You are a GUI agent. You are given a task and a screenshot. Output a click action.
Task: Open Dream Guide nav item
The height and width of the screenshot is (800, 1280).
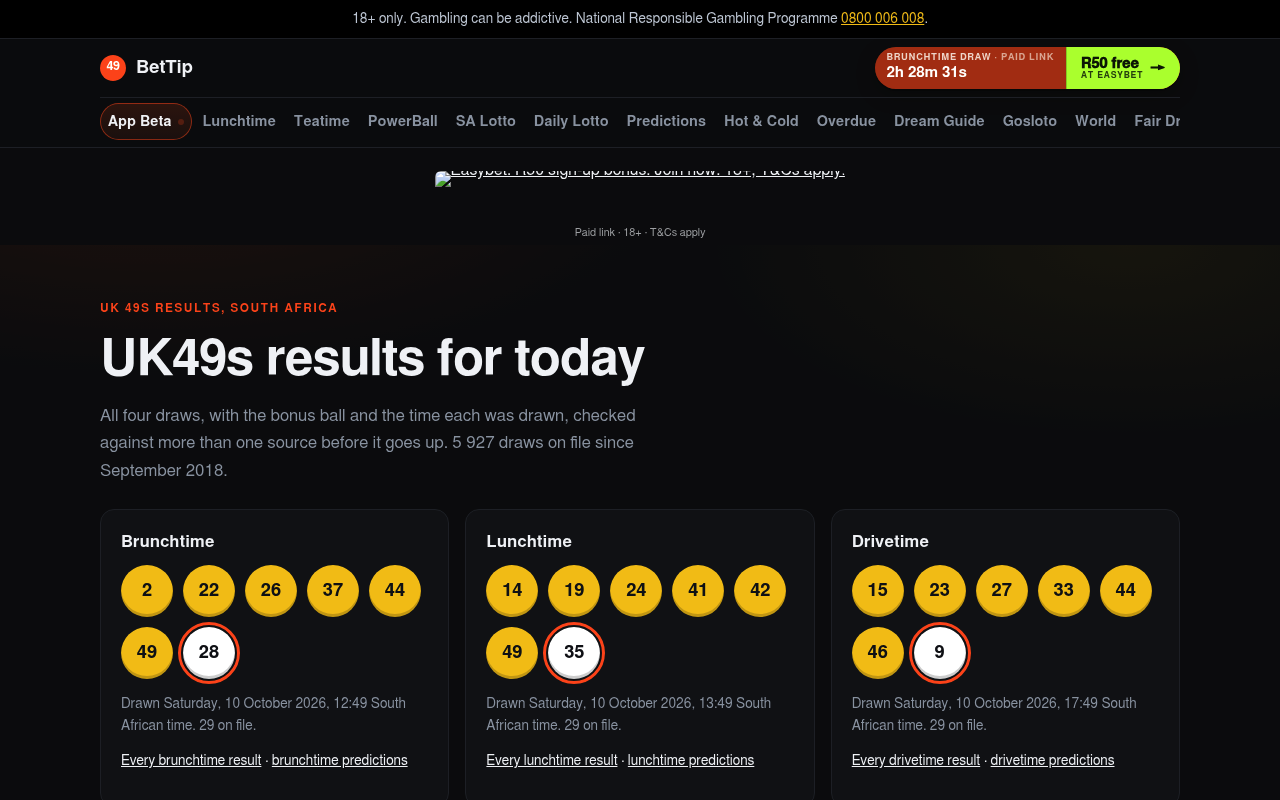point(939,121)
